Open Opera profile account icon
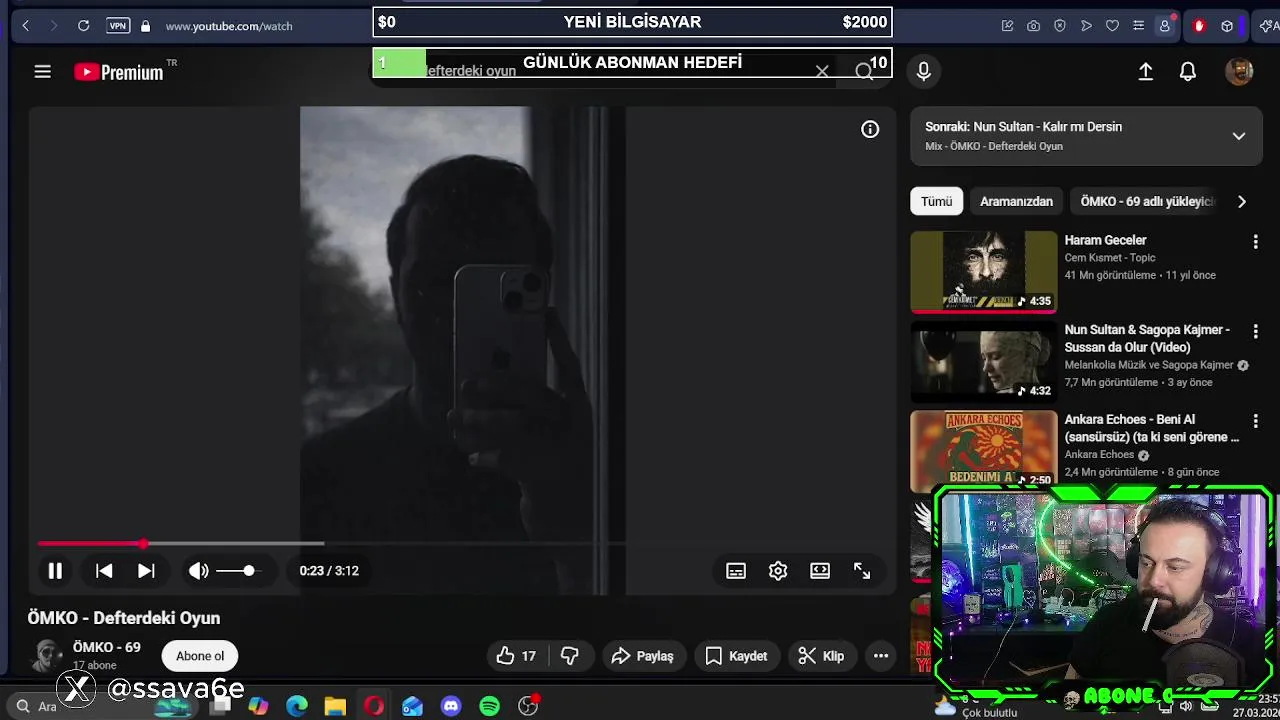 [x=1164, y=26]
